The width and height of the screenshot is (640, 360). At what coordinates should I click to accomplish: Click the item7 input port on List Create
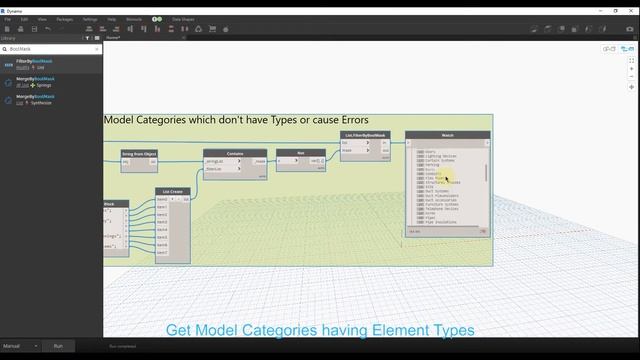click(162, 253)
